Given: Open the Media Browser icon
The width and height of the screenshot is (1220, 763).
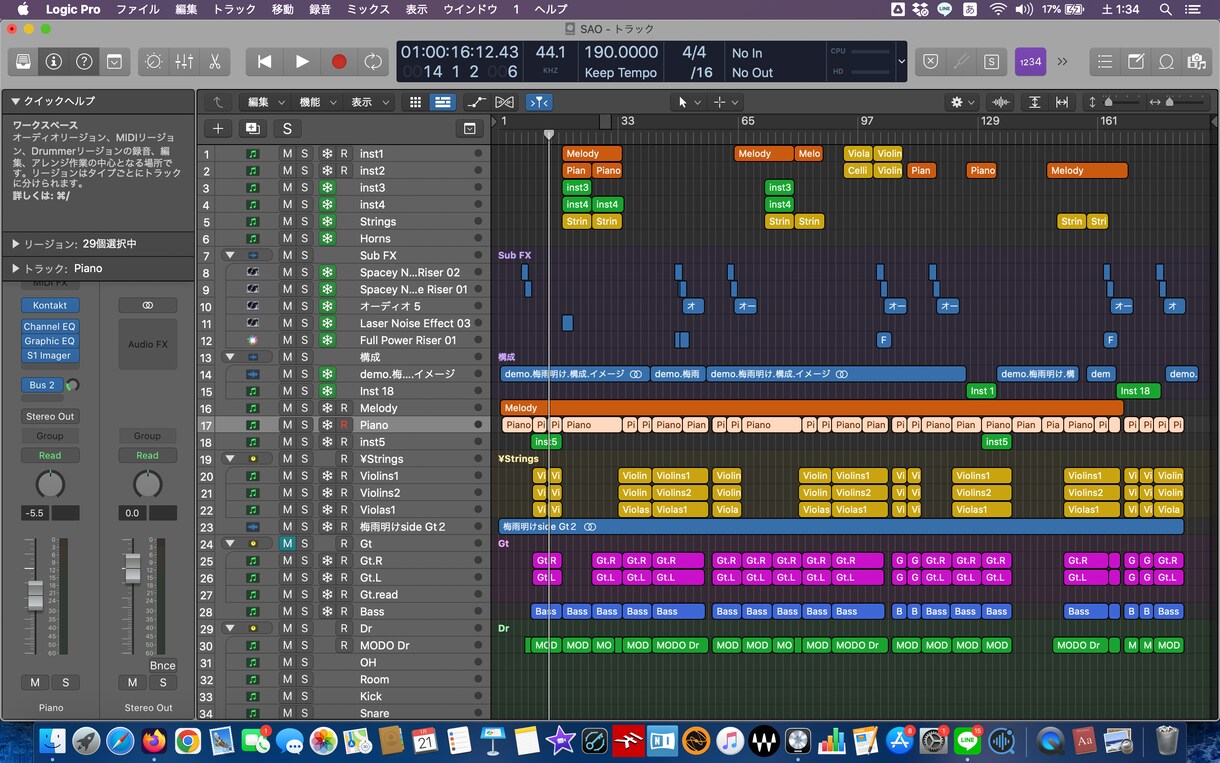Looking at the screenshot, I should point(1196,62).
